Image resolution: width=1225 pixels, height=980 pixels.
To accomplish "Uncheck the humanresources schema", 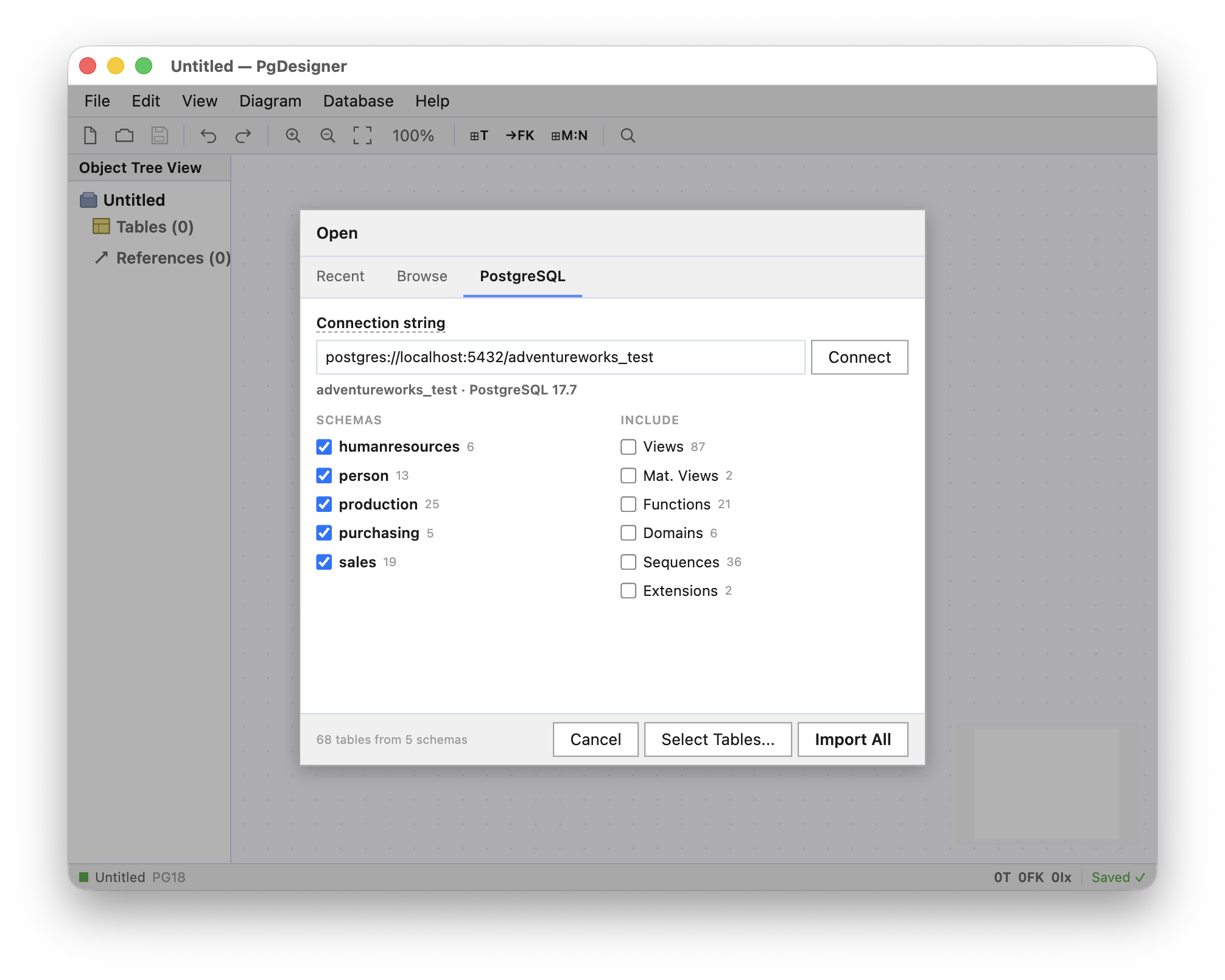I will 324,447.
